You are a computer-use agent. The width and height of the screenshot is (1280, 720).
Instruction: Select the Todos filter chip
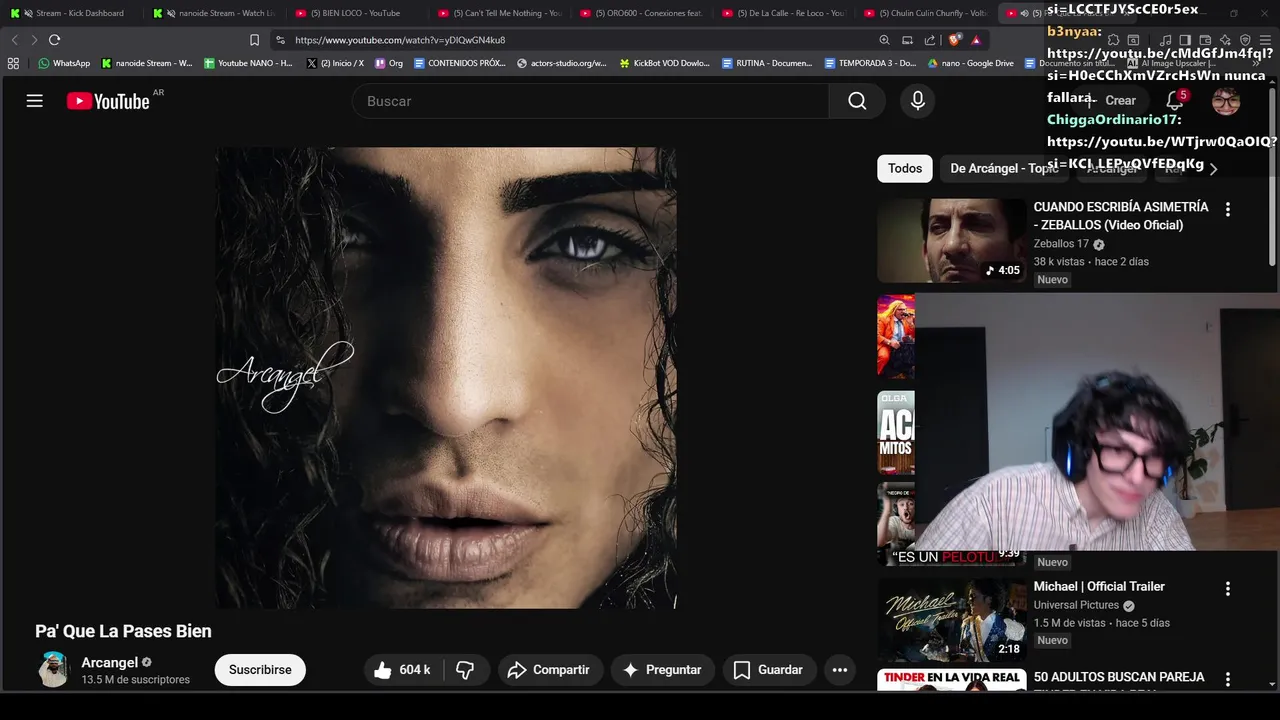point(905,168)
